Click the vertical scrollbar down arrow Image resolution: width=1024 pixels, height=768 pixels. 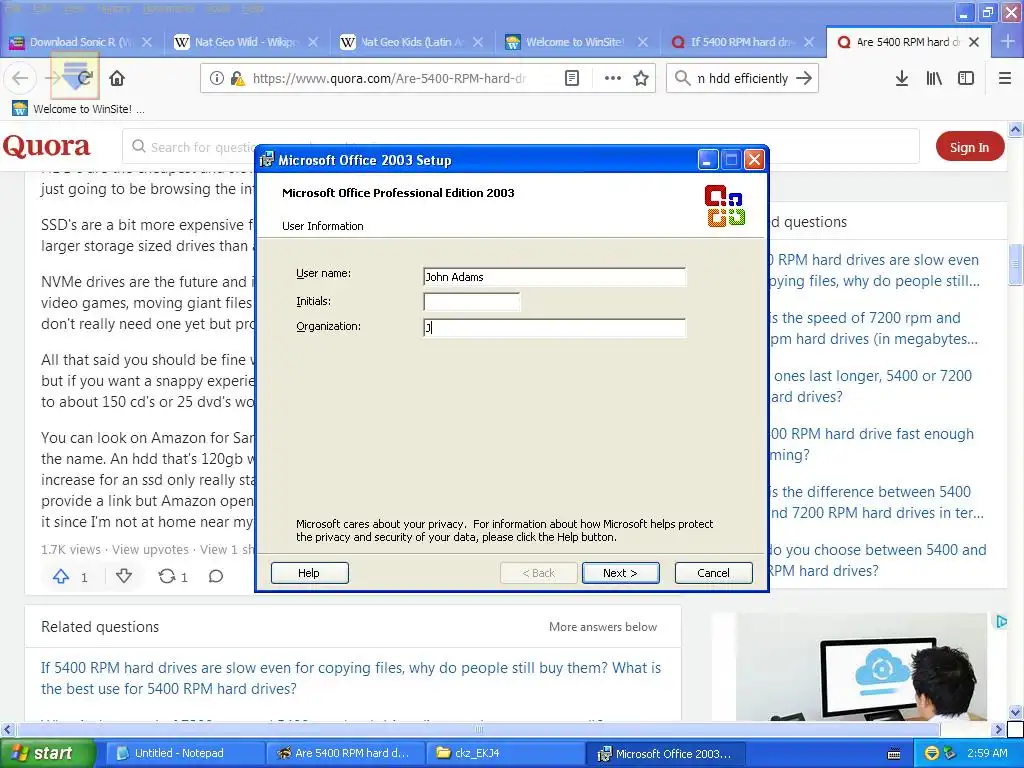click(1016, 712)
